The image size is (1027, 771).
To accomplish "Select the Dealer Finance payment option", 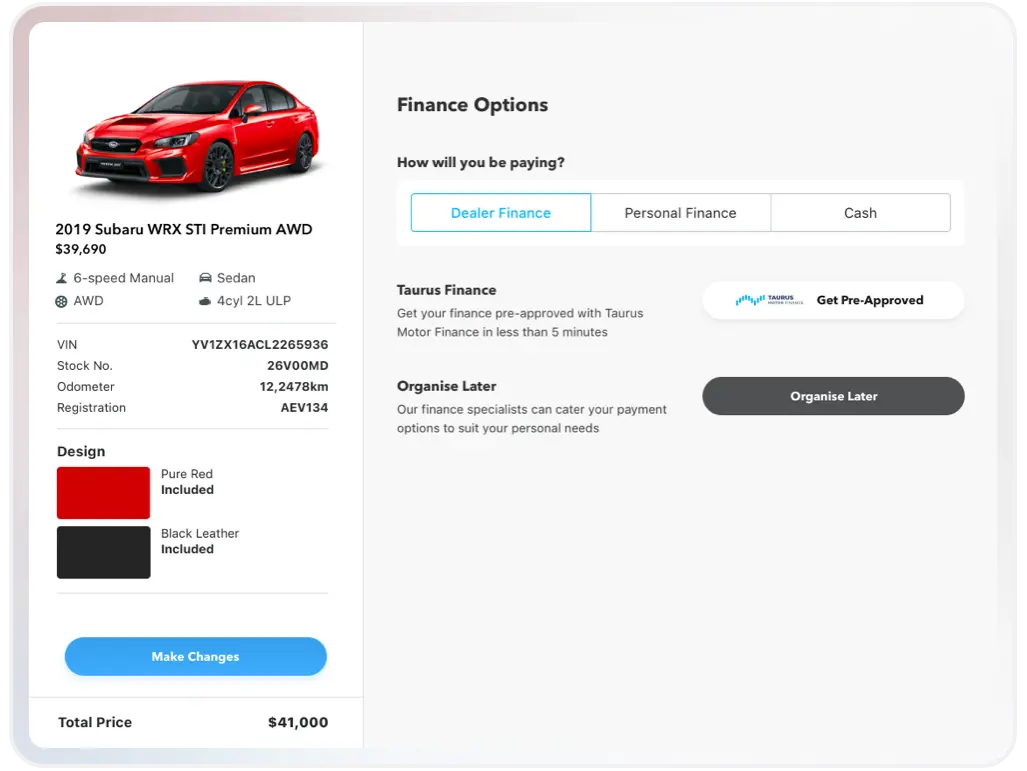I will pyautogui.click(x=501, y=213).
